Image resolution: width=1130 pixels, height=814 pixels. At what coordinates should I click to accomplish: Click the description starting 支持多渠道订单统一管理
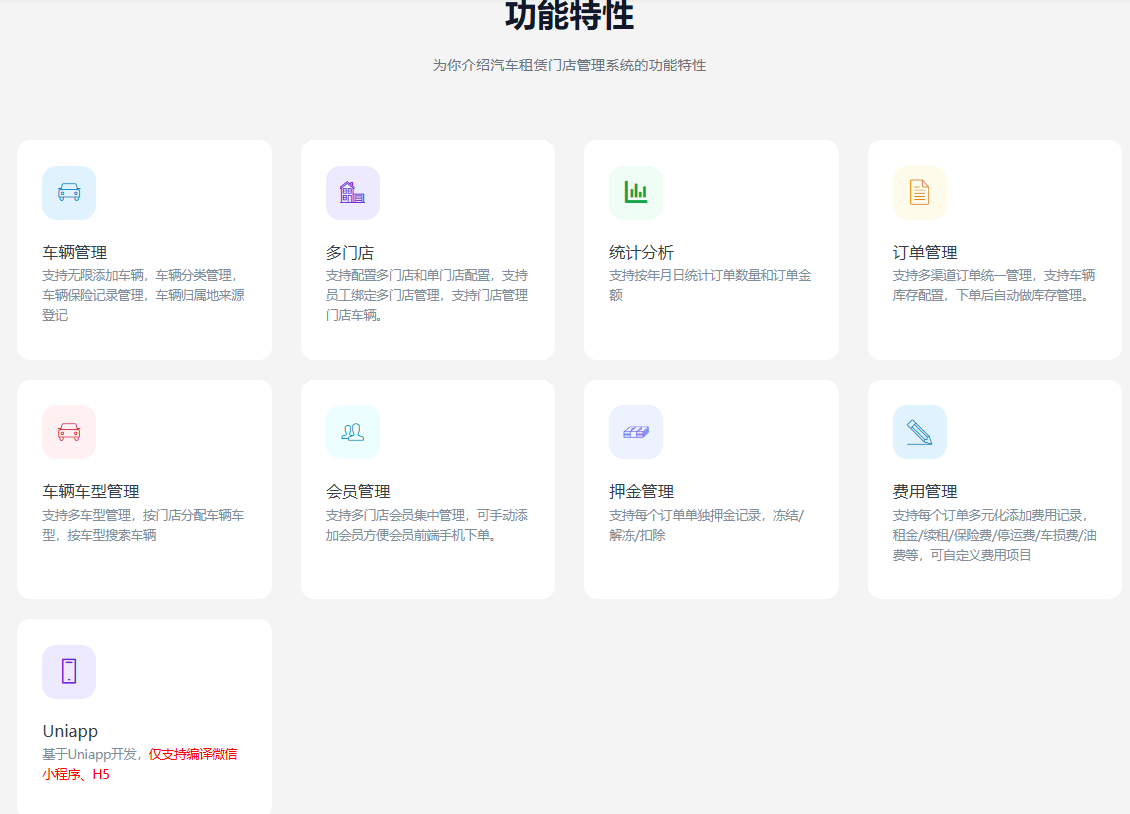click(994, 285)
